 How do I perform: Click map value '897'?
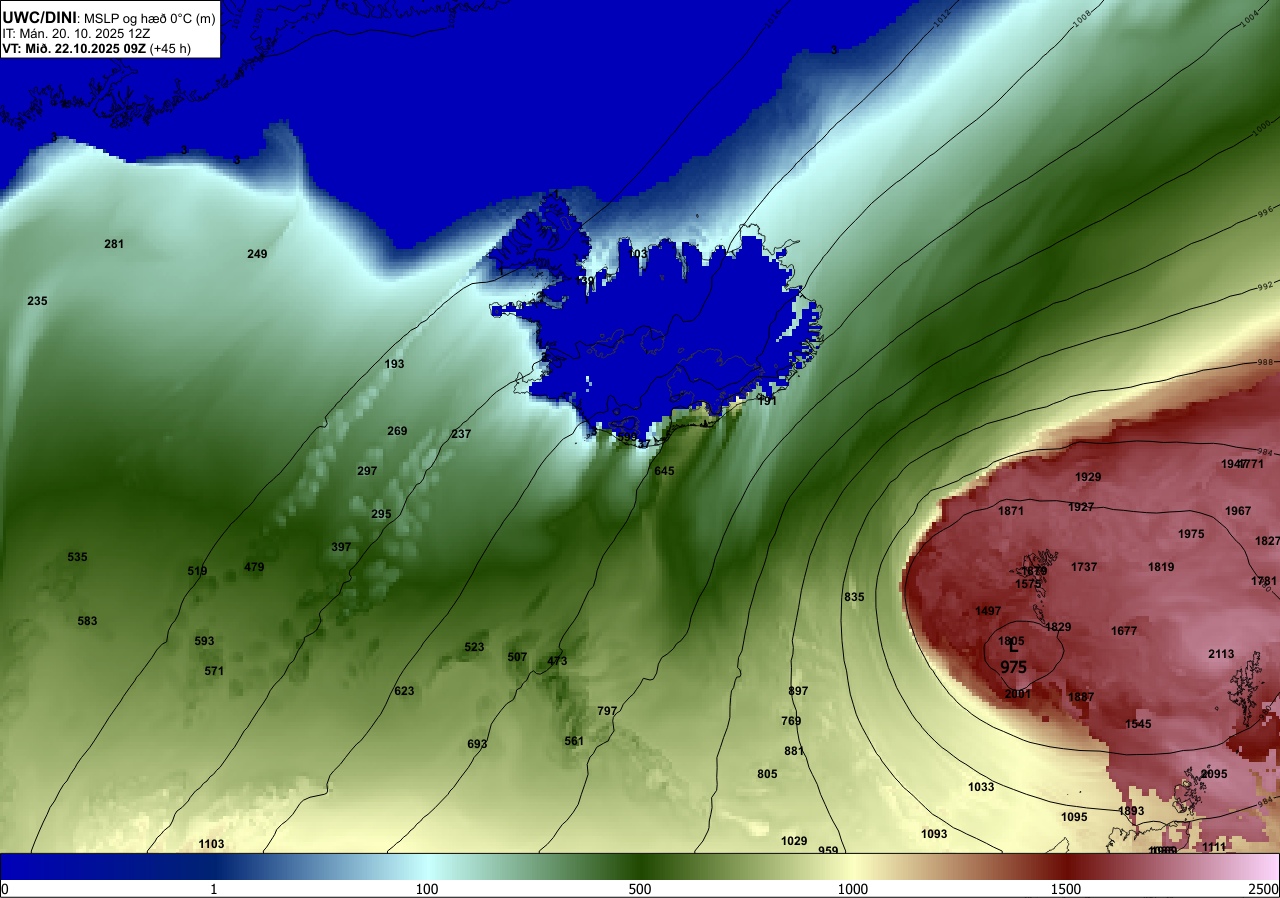coord(798,691)
